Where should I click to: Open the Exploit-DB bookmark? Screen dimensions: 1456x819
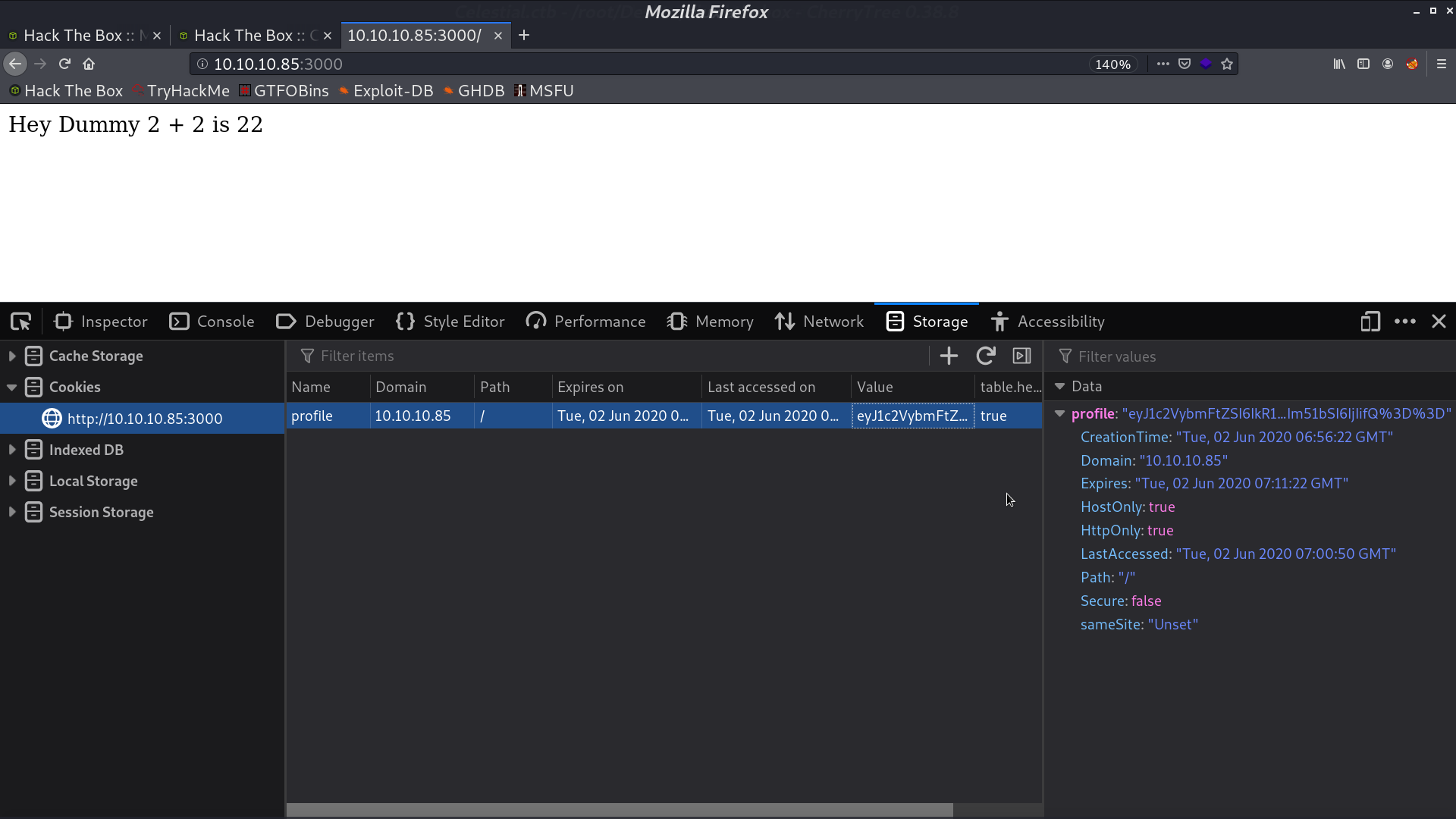386,90
